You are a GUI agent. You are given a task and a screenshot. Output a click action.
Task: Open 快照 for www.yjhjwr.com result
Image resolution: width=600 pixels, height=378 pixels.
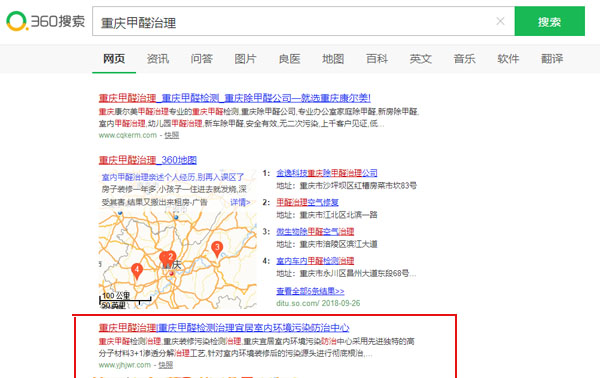pos(166,365)
